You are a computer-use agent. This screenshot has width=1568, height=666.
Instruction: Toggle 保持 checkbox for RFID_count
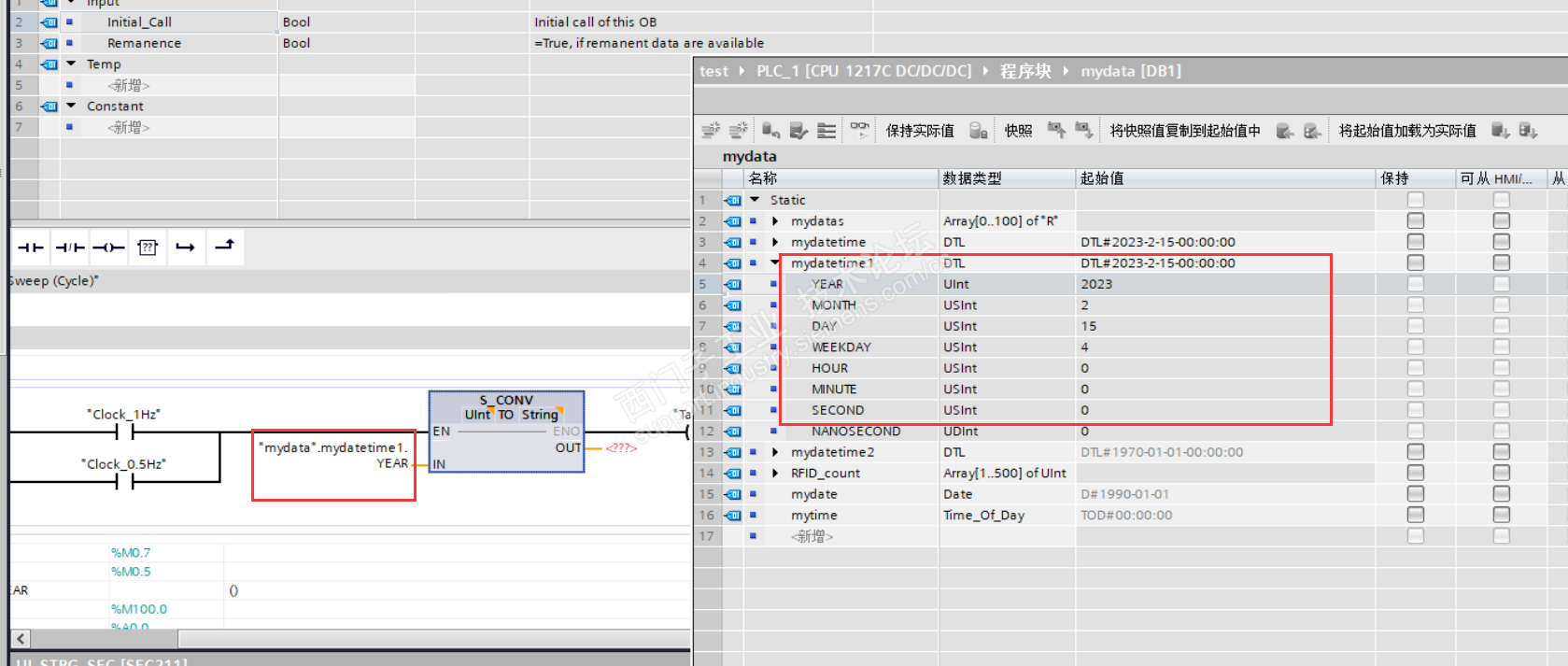[1416, 474]
